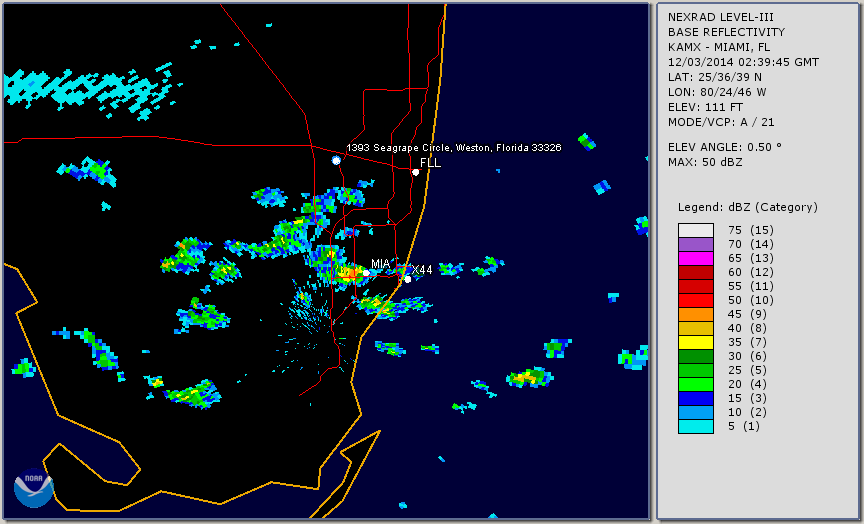The width and height of the screenshot is (864, 524).
Task: Select the 25 dBZ green legend swatch
Action: [x=696, y=371]
